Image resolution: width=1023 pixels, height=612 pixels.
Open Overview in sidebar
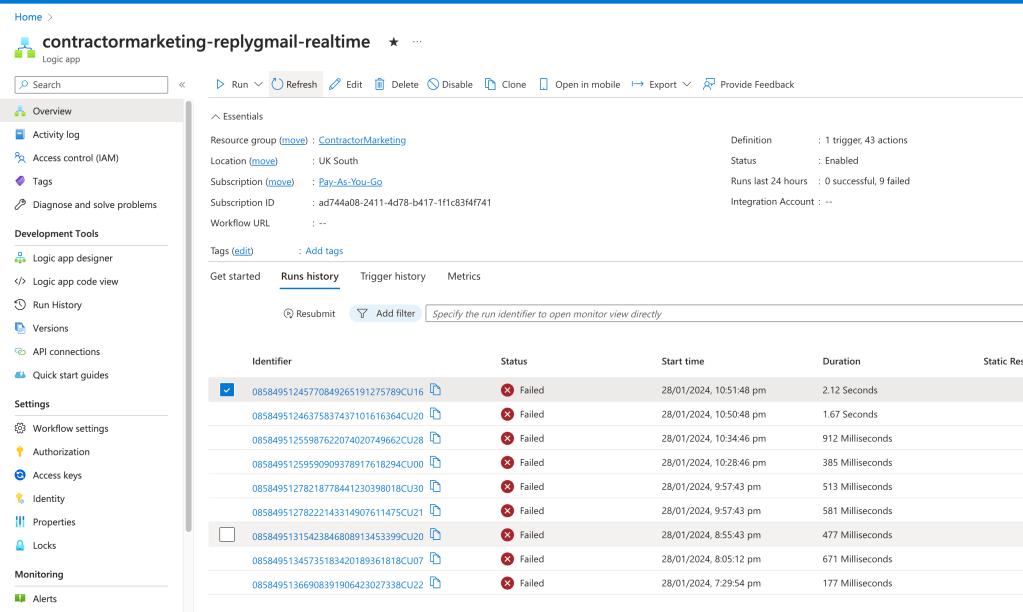click(91, 111)
